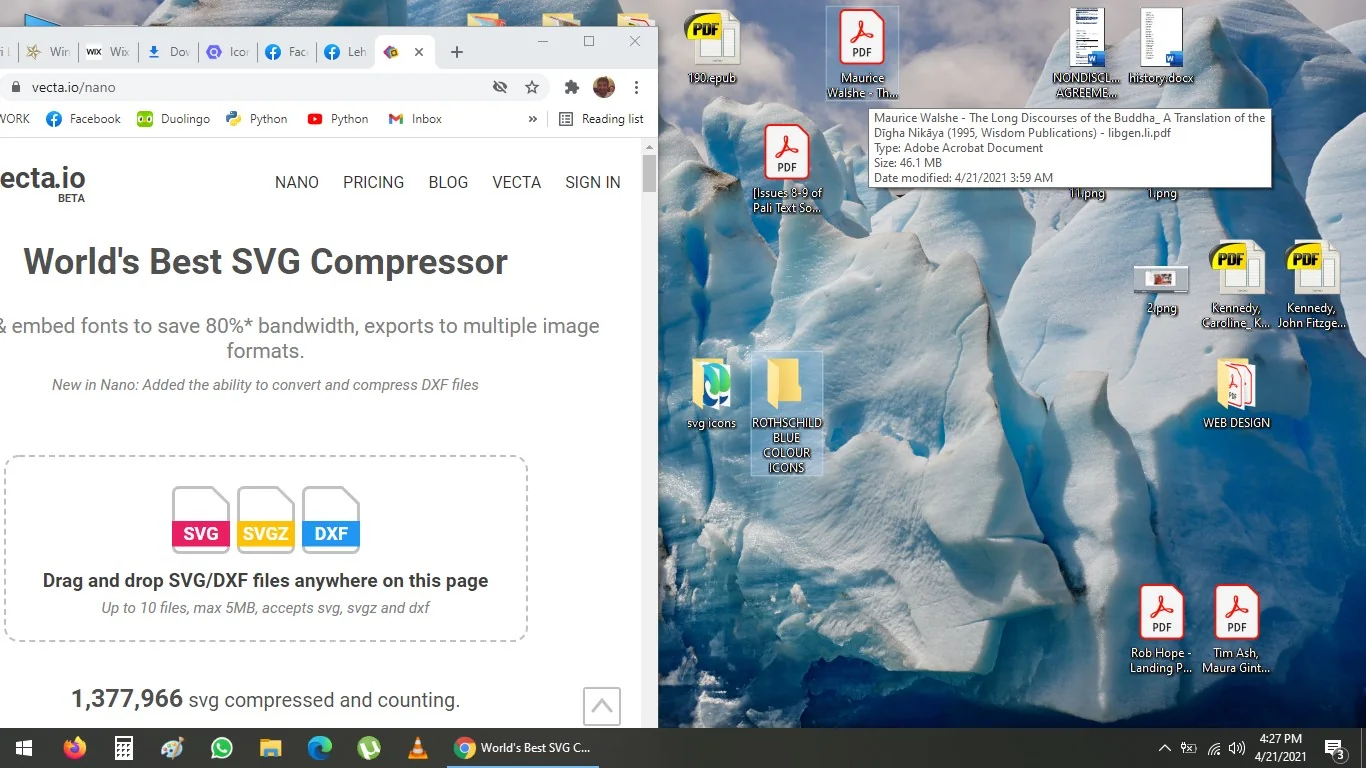
Task: Click the NANO navigation link
Action: 297,182
